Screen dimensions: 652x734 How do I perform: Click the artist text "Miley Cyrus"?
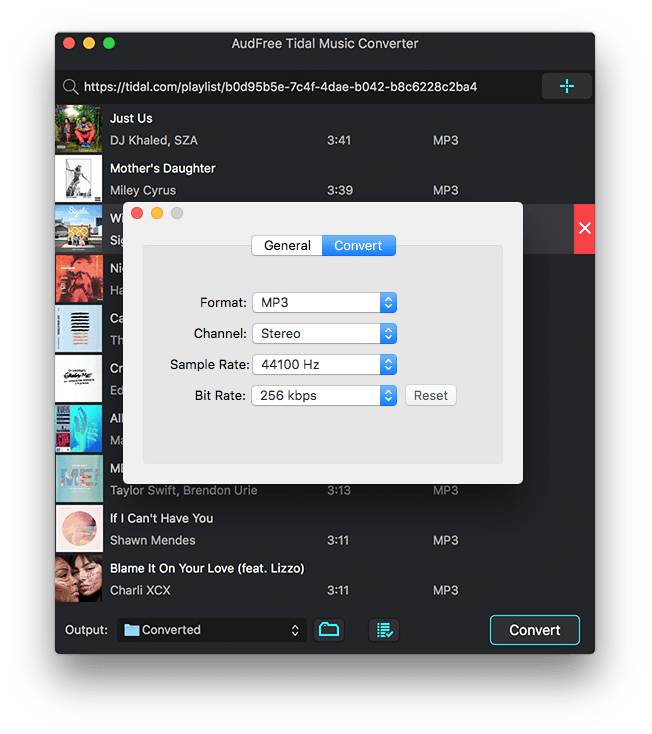pos(143,191)
